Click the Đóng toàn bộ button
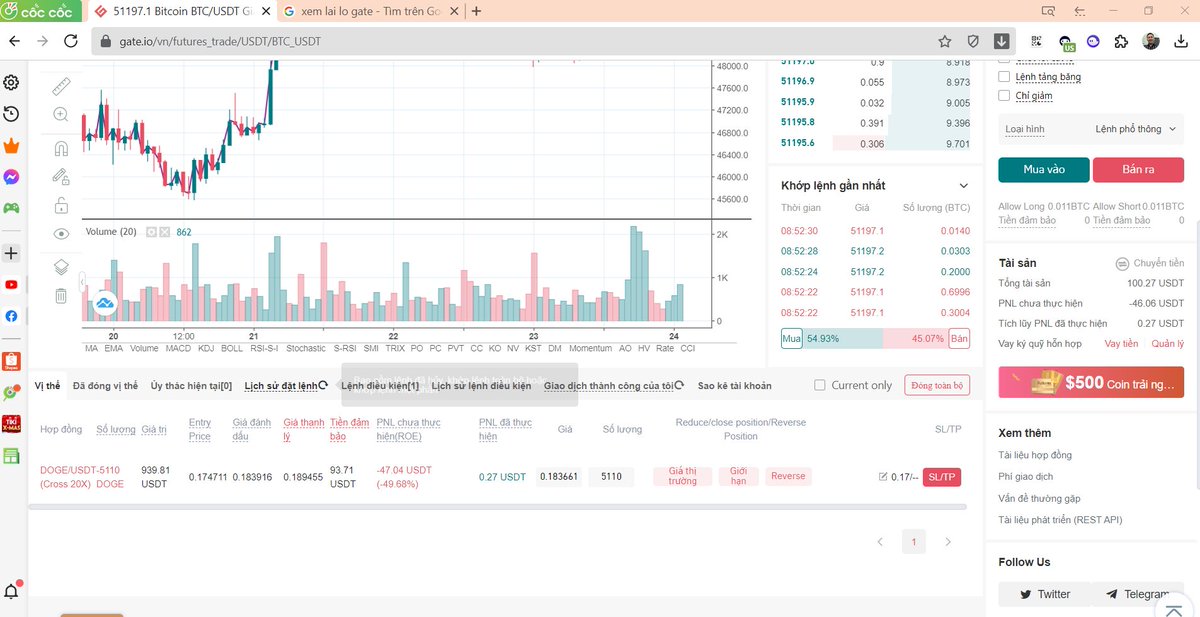Screen dimensions: 1200x617 937,385
